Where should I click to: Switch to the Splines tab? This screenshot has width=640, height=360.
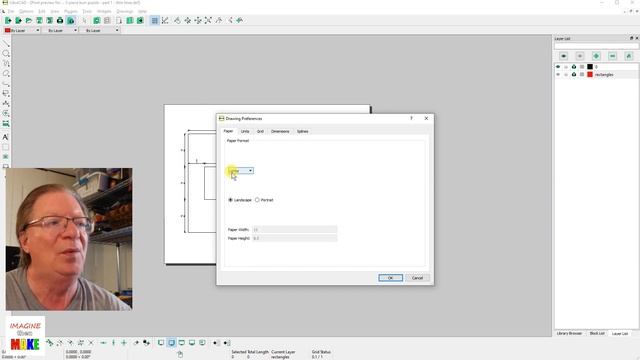[x=302, y=131]
